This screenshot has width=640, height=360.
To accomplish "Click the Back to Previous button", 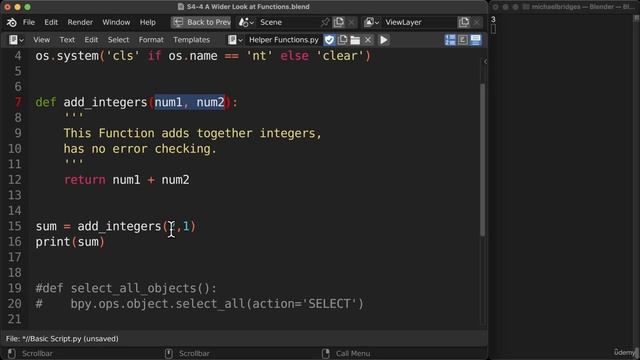I will point(201,22).
